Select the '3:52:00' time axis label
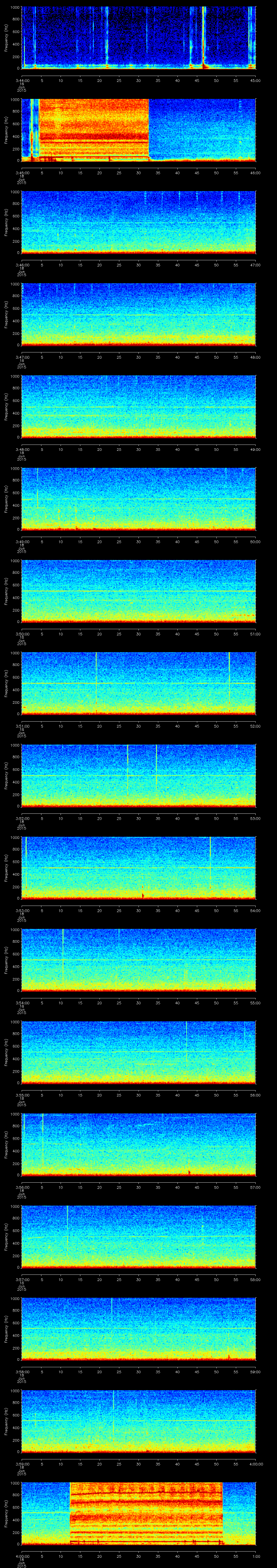This screenshot has width=277, height=1568. pyautogui.click(x=22, y=818)
